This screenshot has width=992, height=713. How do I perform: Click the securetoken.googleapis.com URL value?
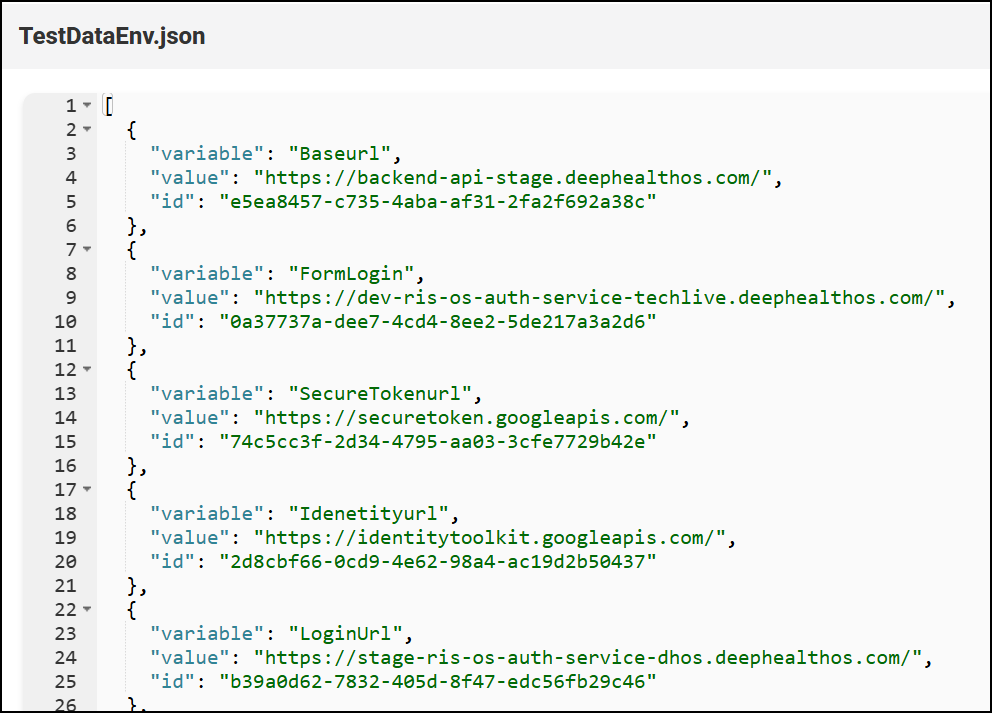click(x=466, y=418)
